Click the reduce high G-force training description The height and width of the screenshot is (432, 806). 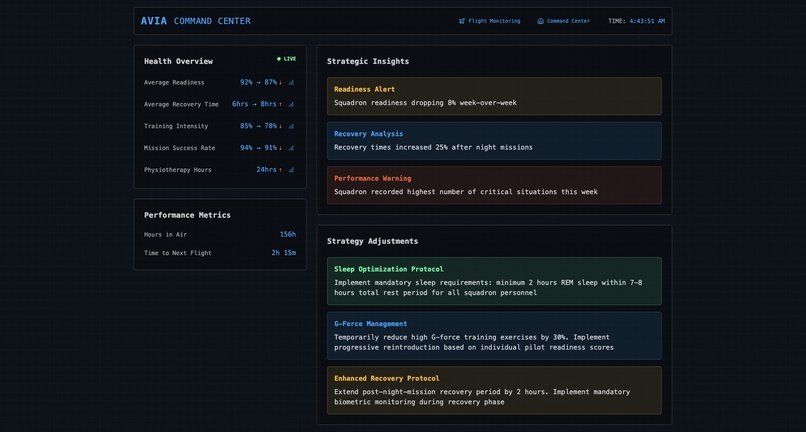point(474,343)
